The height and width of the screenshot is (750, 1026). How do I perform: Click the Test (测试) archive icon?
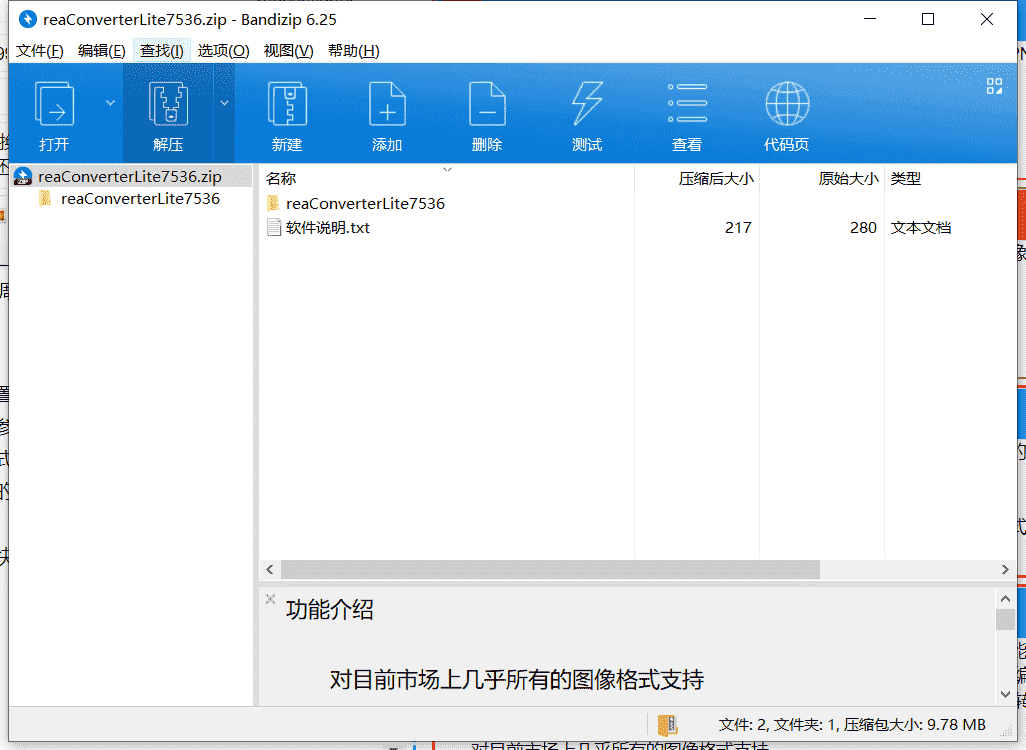587,105
